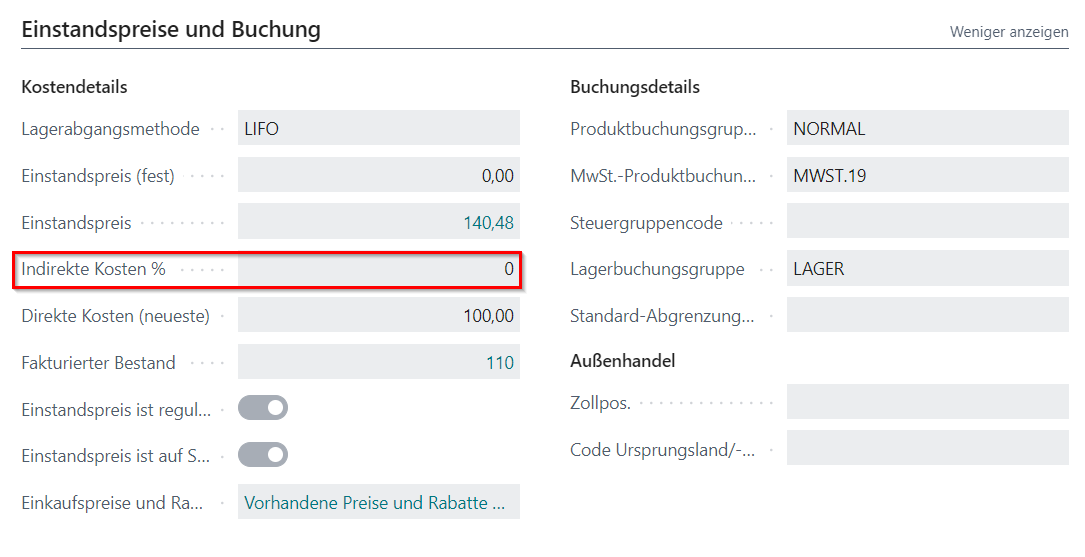Click the Weniger anzeigen link
Screen dimensions: 1085x557
1008,32
